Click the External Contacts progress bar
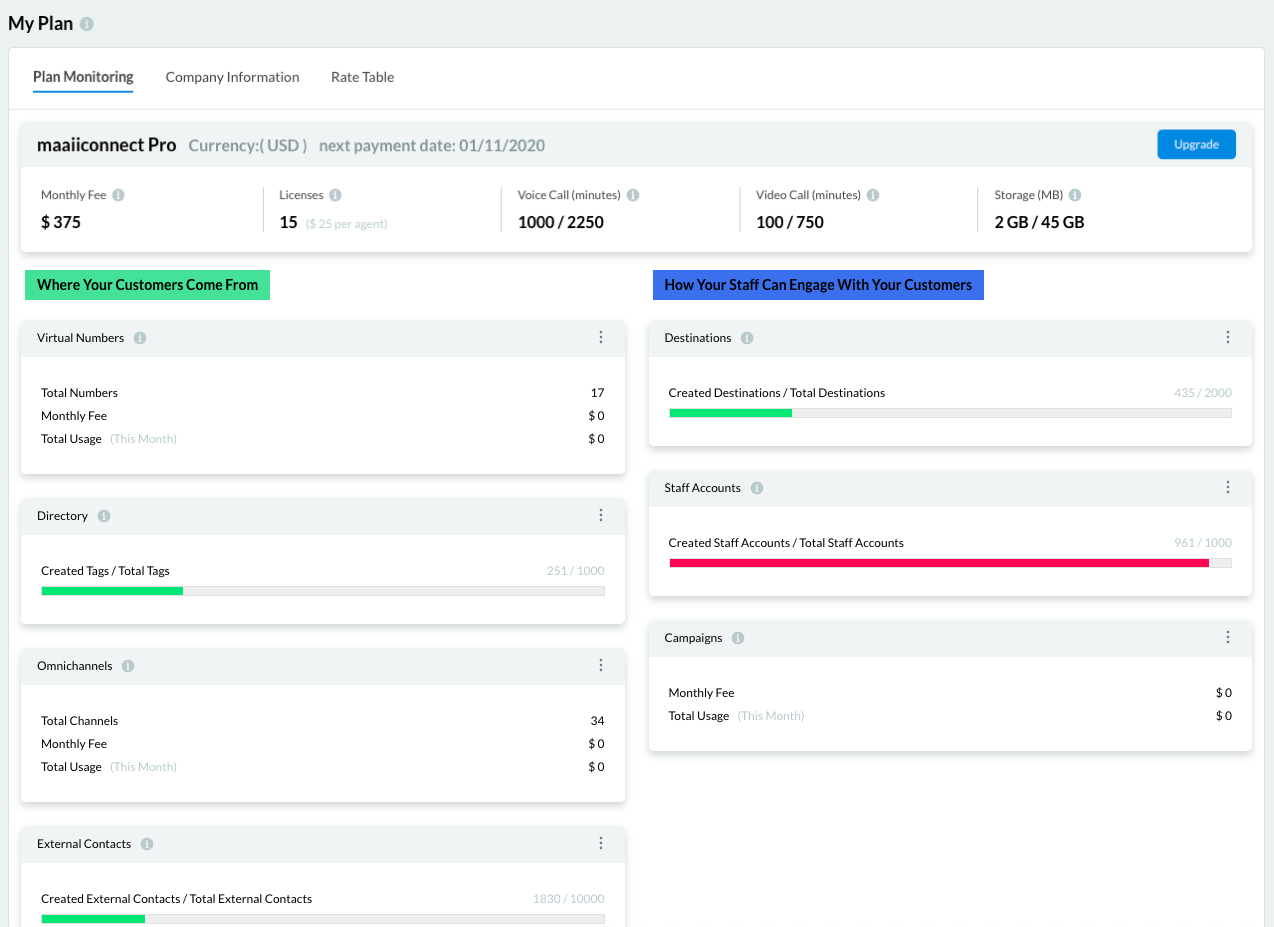 pos(323,919)
